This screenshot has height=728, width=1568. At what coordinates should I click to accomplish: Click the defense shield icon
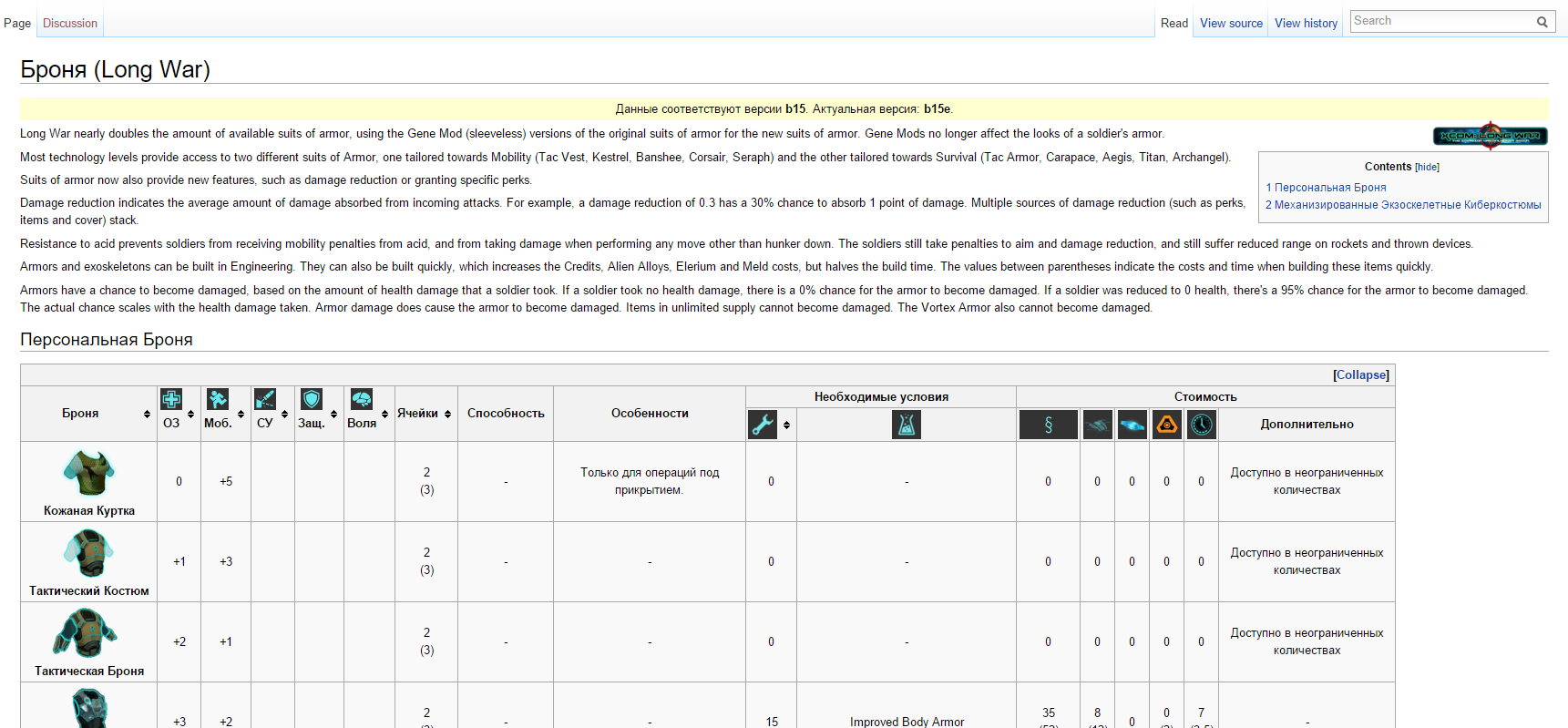(x=312, y=399)
